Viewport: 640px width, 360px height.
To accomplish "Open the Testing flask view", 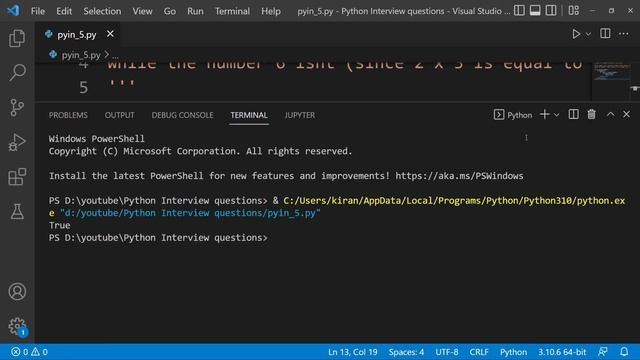I will click(17, 211).
